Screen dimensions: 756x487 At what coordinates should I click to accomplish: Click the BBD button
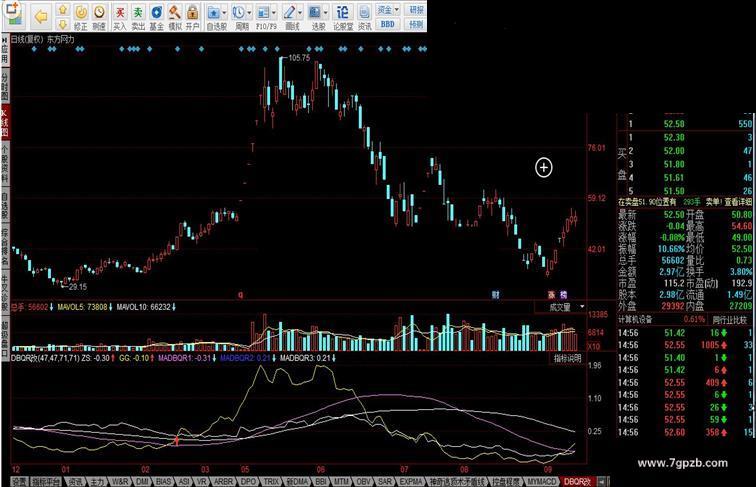tap(388, 24)
